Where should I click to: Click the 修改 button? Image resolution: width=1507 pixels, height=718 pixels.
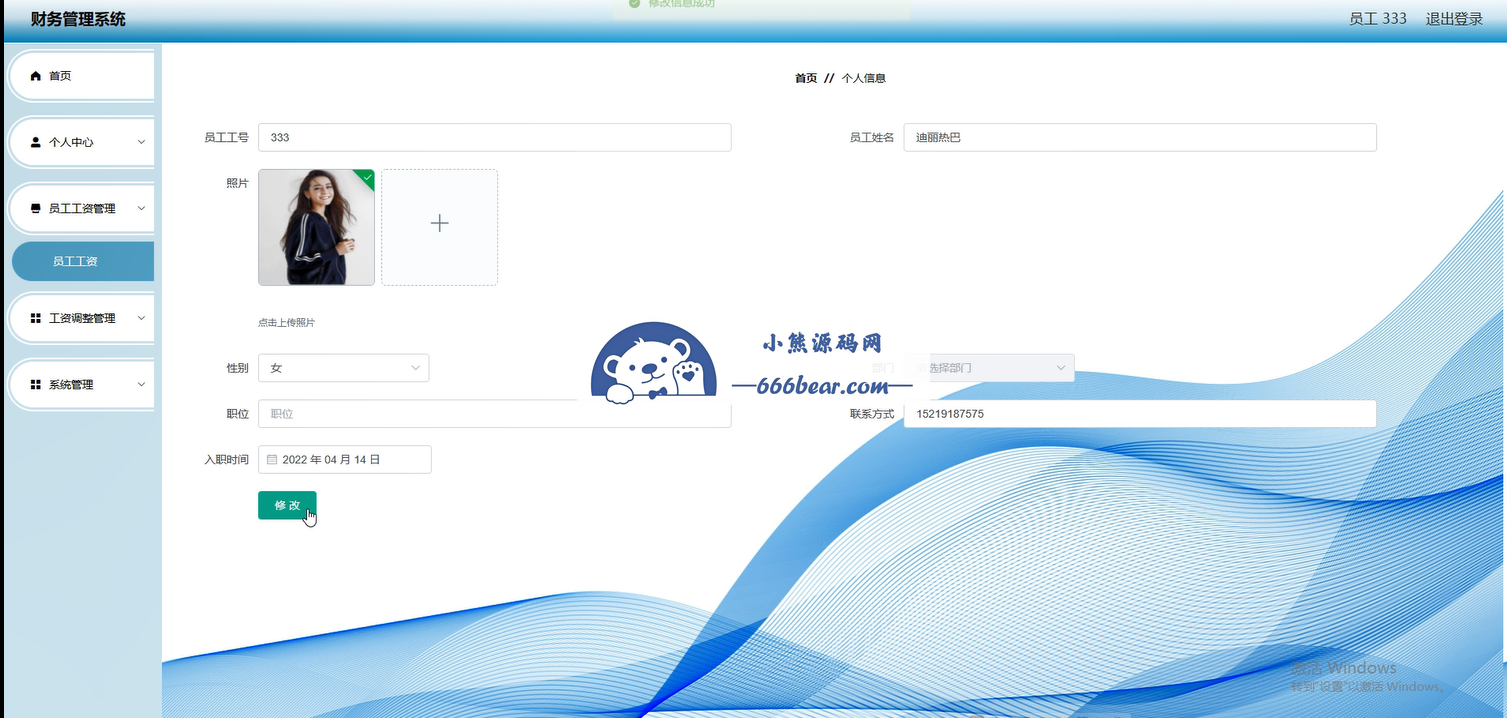coord(287,505)
